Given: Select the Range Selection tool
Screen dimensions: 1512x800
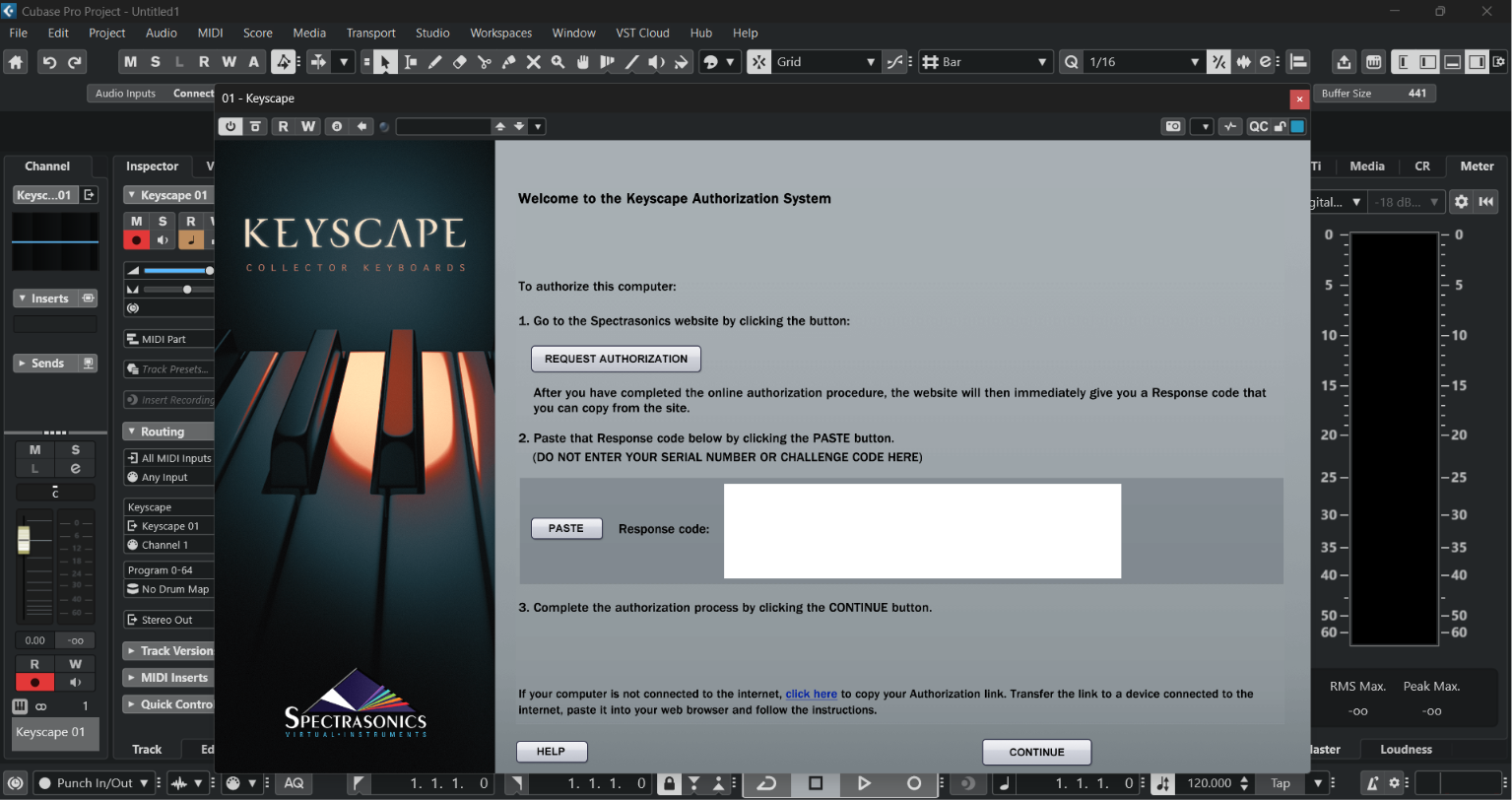Looking at the screenshot, I should (x=410, y=62).
